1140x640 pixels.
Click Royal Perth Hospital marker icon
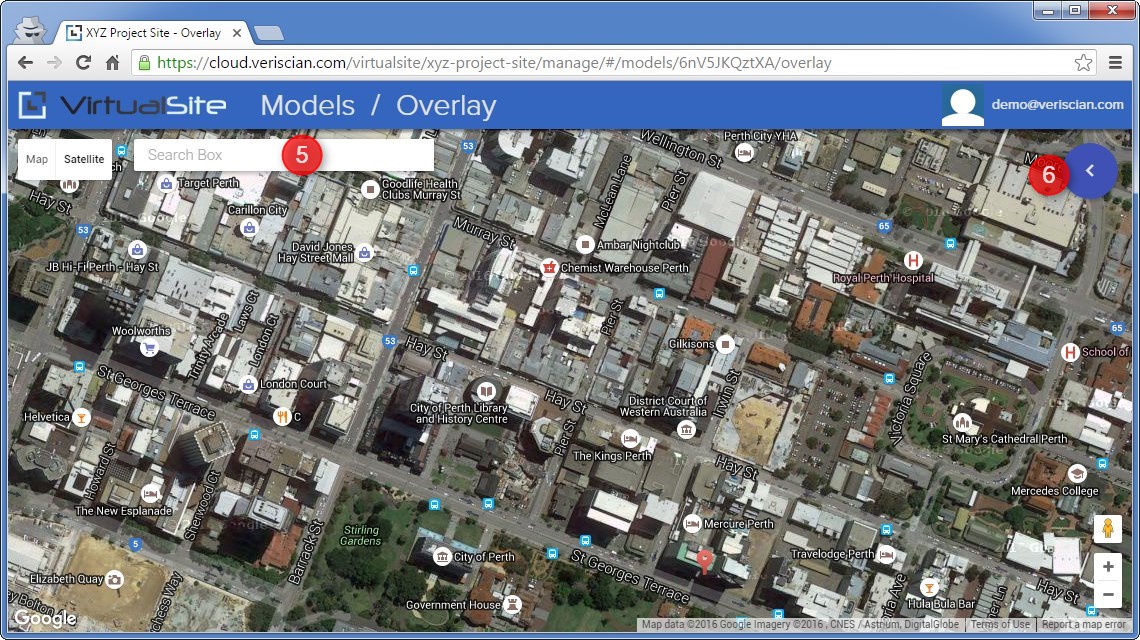tap(913, 260)
